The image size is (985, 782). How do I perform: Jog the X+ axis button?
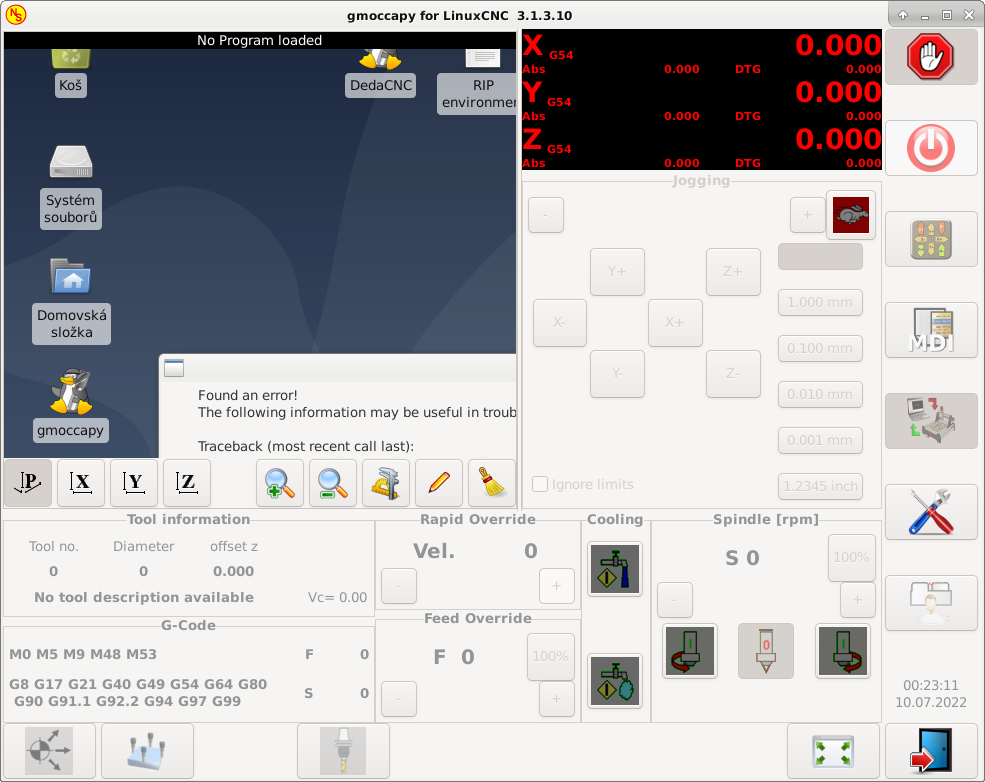[675, 323]
